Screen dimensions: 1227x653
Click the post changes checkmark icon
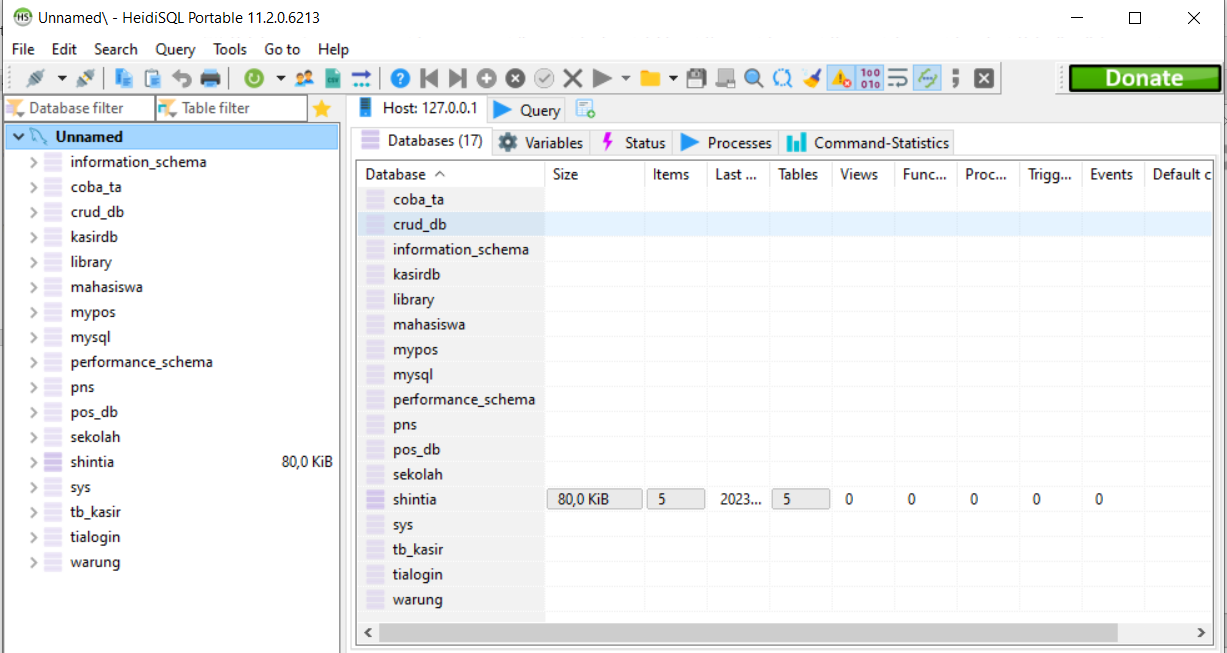(x=544, y=78)
